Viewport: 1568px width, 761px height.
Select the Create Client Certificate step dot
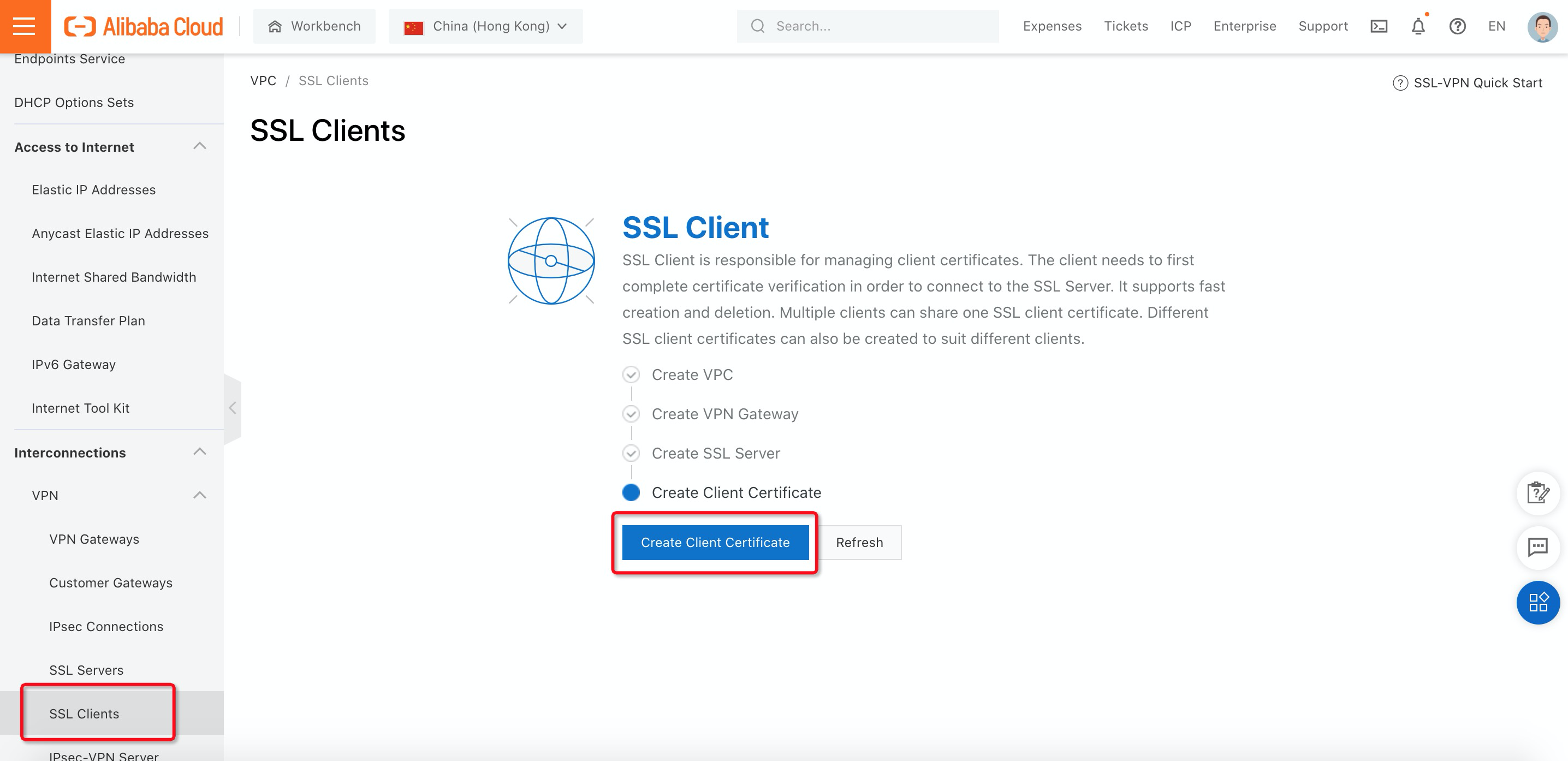[631, 492]
